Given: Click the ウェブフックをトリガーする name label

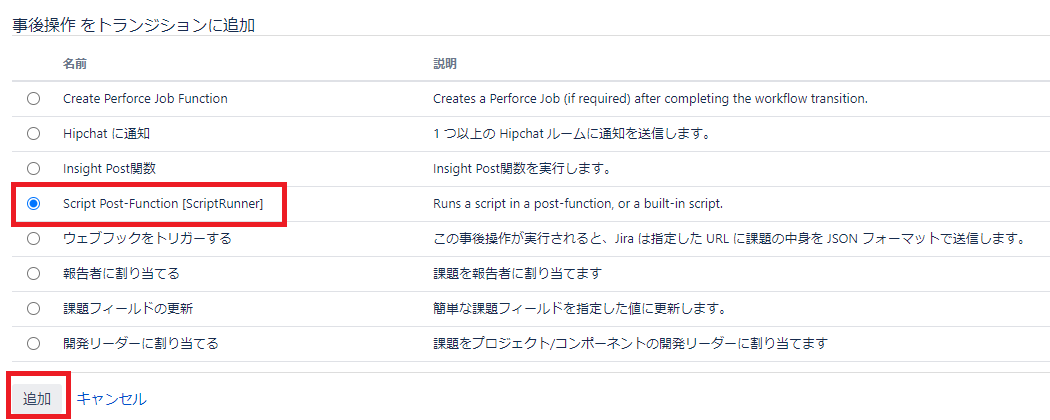Looking at the screenshot, I should tap(147, 238).
